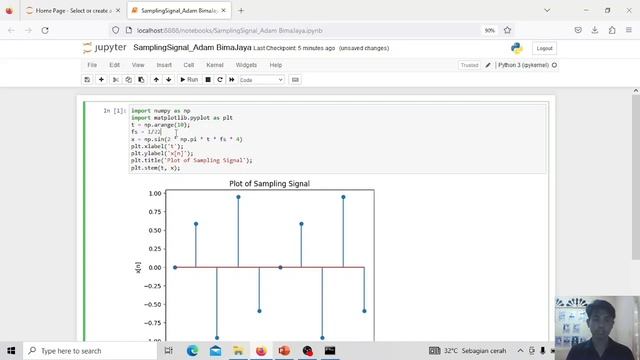Click the page vertical scrollbar
640x360 pixels.
coord(636,176)
